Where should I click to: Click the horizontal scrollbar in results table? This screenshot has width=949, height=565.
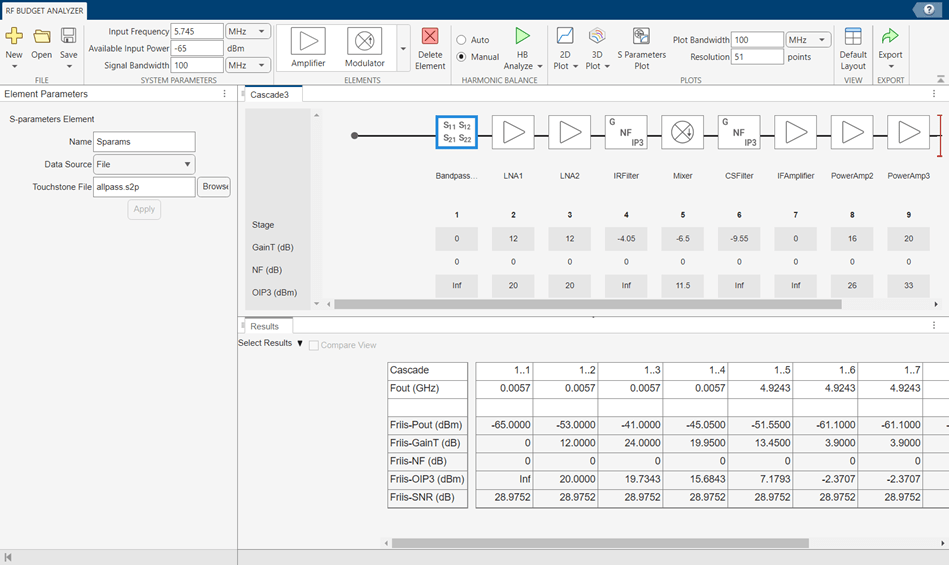point(600,544)
